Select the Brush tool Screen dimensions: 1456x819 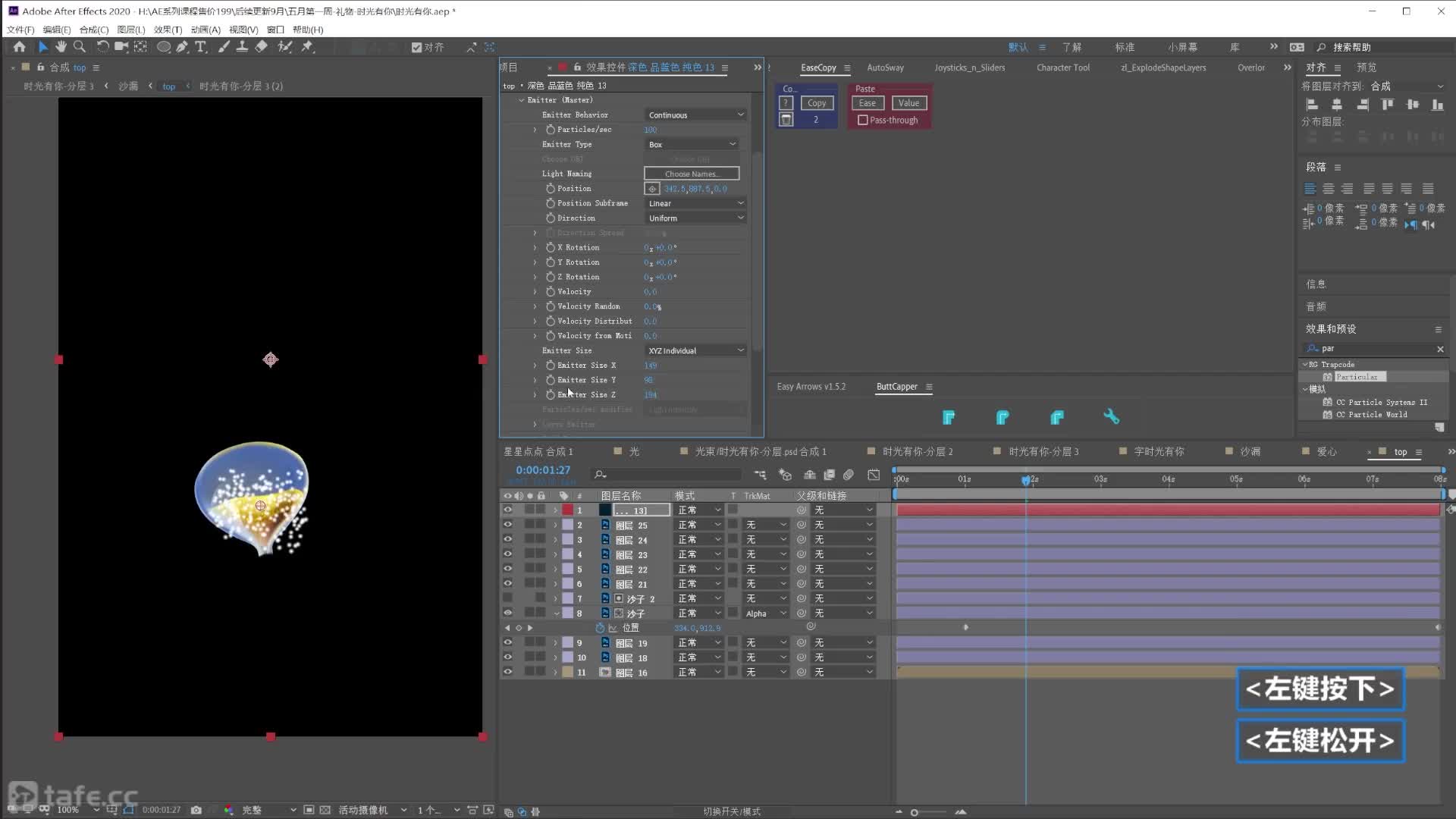pyautogui.click(x=224, y=47)
